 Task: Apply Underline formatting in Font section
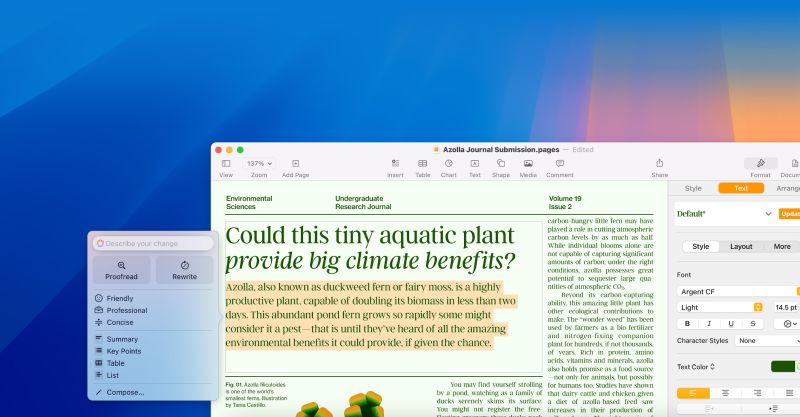click(731, 324)
